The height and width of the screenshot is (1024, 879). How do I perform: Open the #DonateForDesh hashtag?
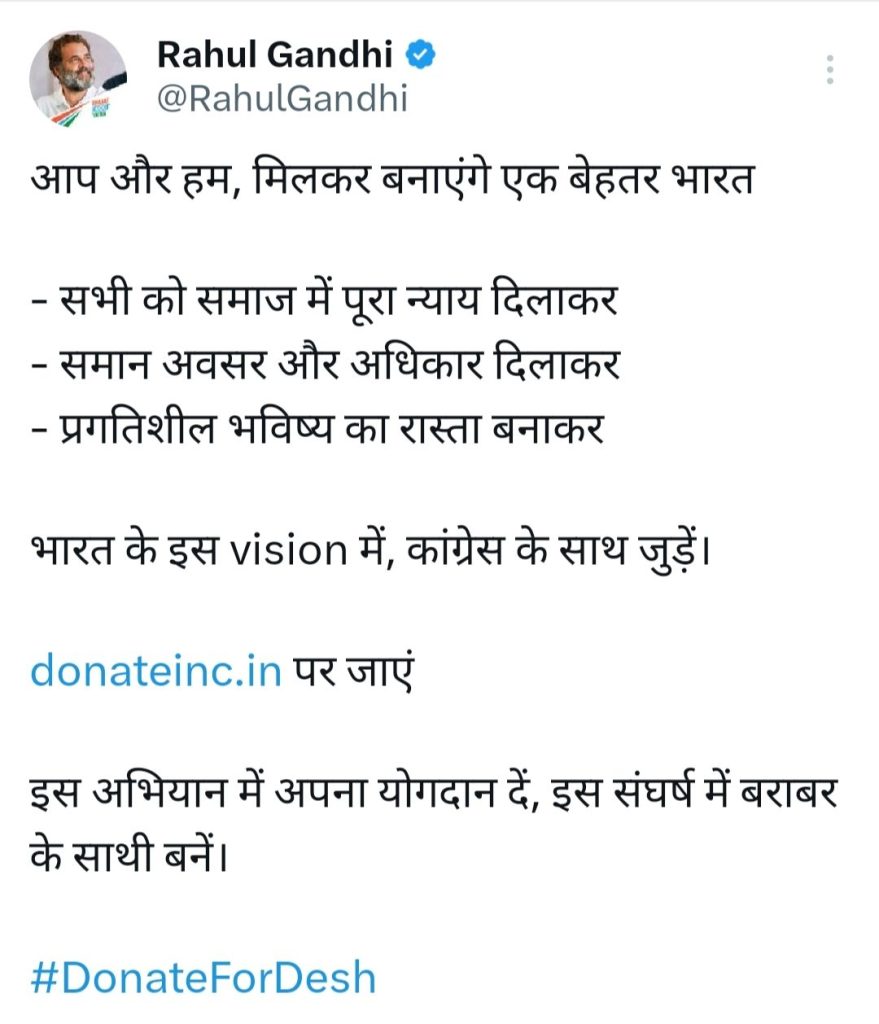[x=203, y=978]
